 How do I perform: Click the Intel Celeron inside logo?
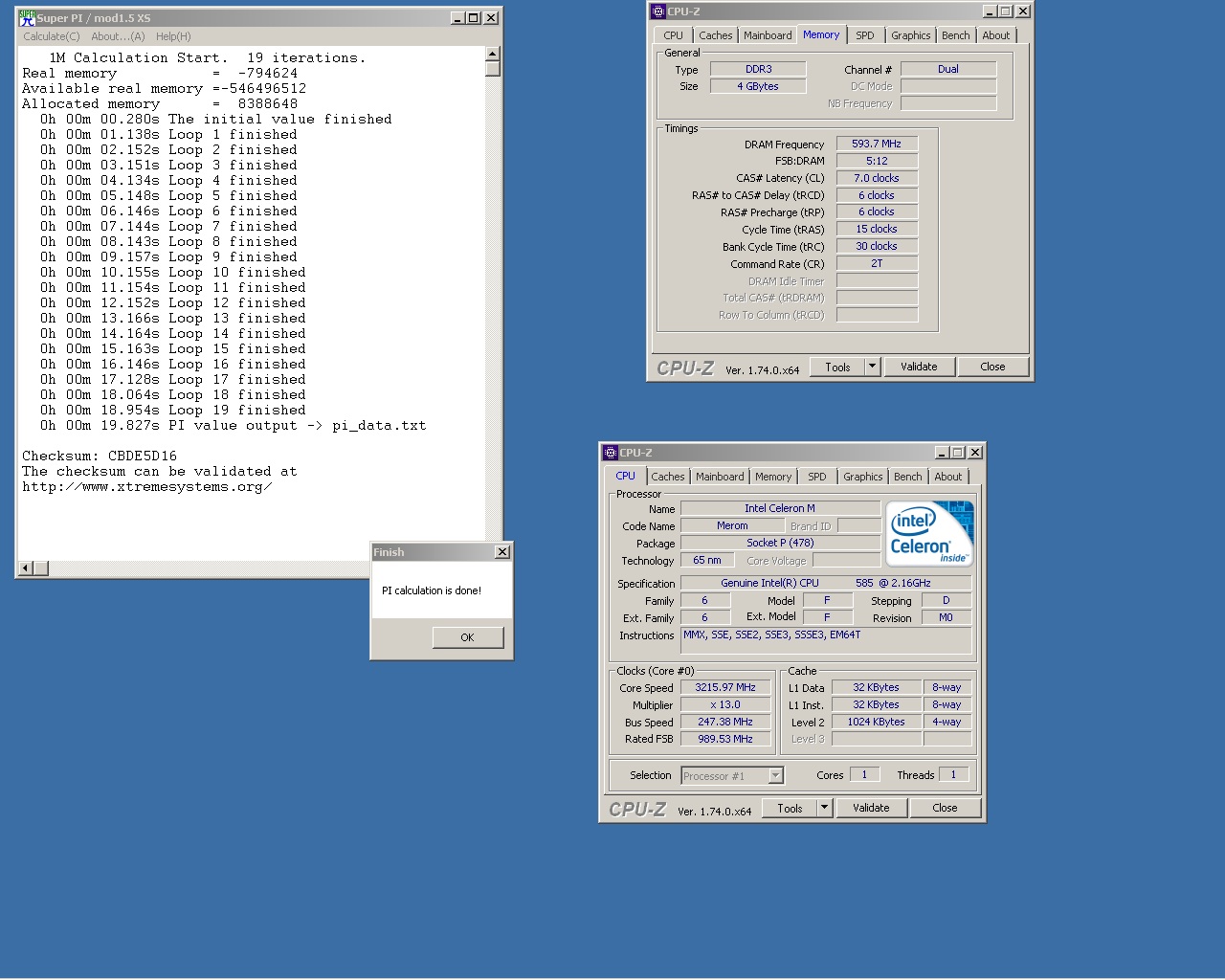coord(929,534)
